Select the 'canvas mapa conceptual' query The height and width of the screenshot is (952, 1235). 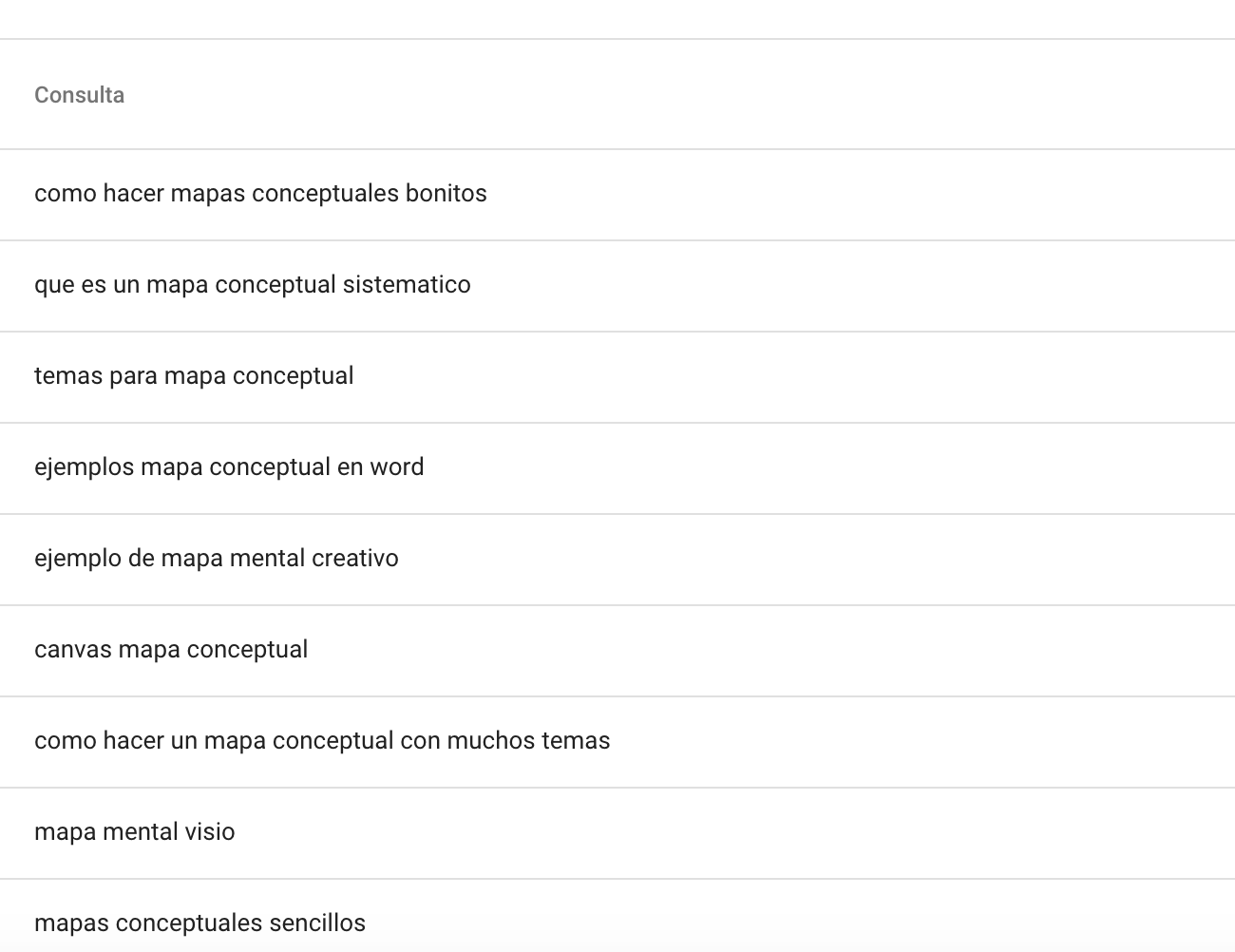coord(617,651)
